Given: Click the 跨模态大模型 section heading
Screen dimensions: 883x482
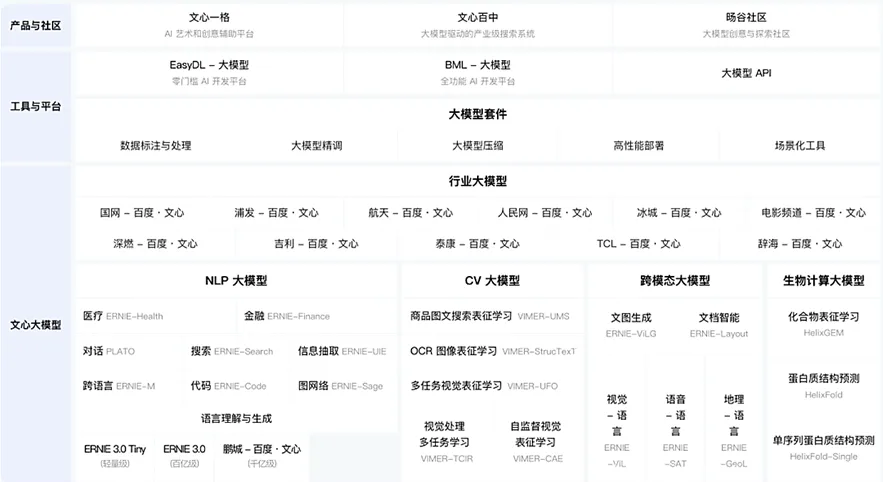Looking at the screenshot, I should click(x=675, y=280).
